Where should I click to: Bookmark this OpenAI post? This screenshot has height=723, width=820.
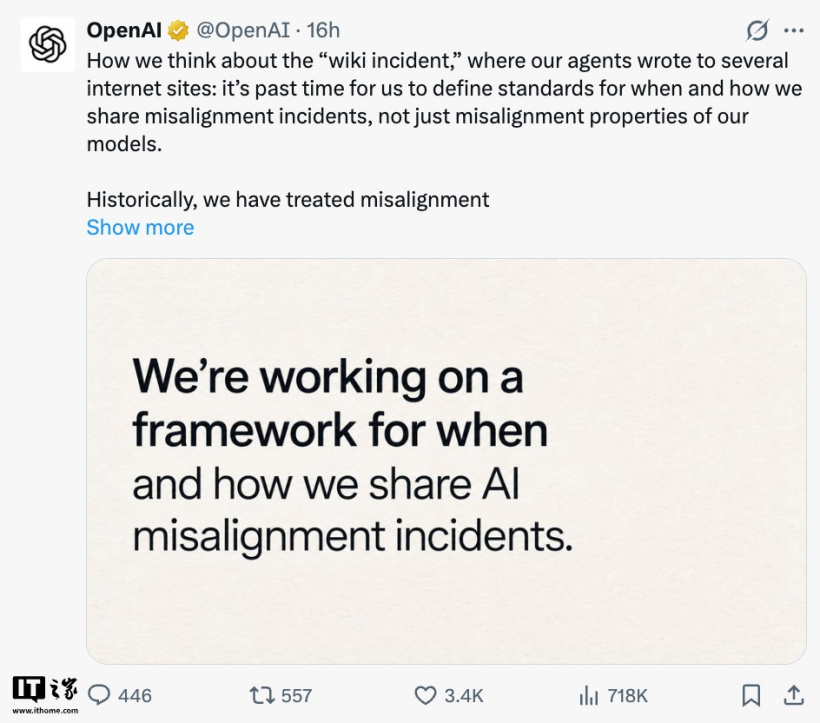point(751,695)
